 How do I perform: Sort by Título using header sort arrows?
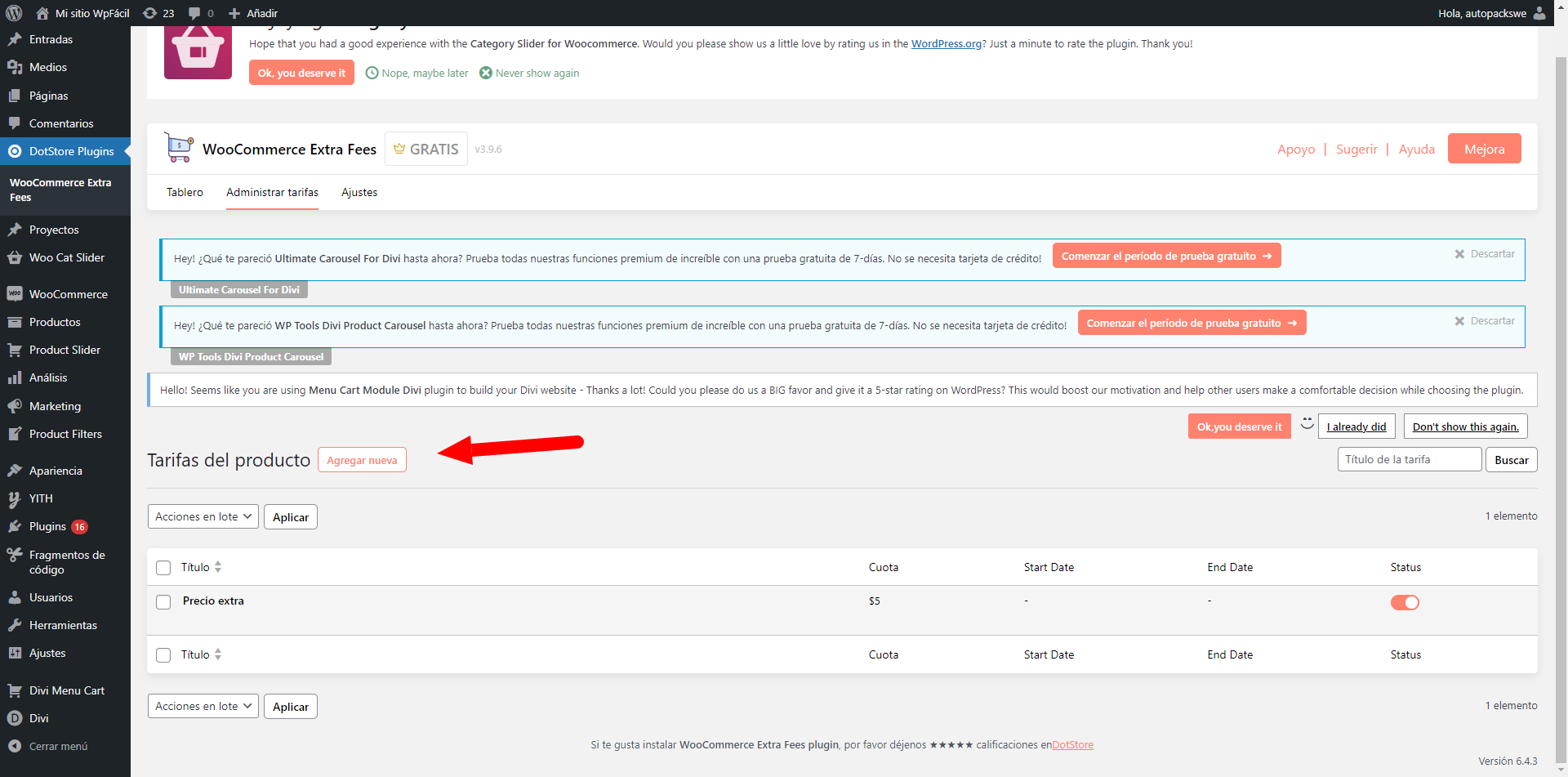[x=218, y=567]
